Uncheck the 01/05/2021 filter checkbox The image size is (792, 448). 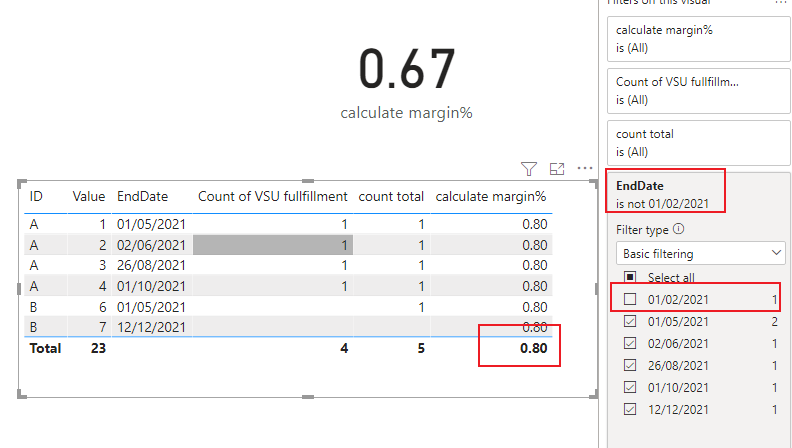coord(630,321)
